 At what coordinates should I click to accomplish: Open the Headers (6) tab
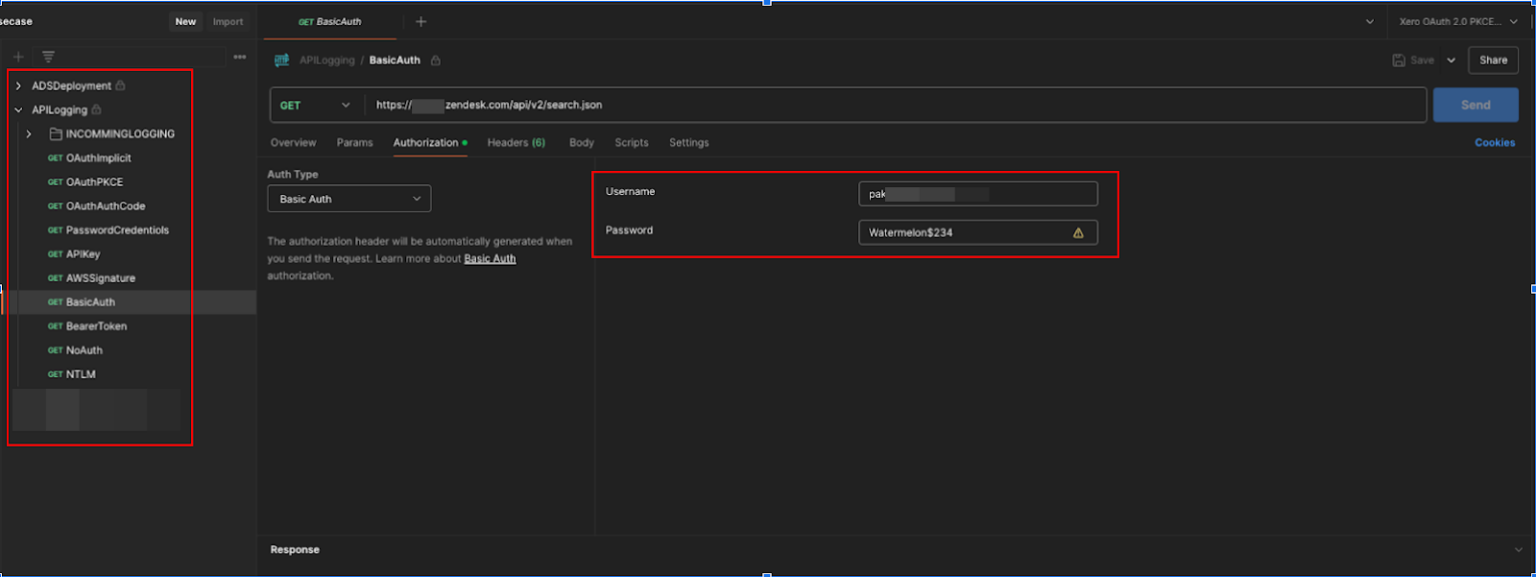tap(516, 143)
